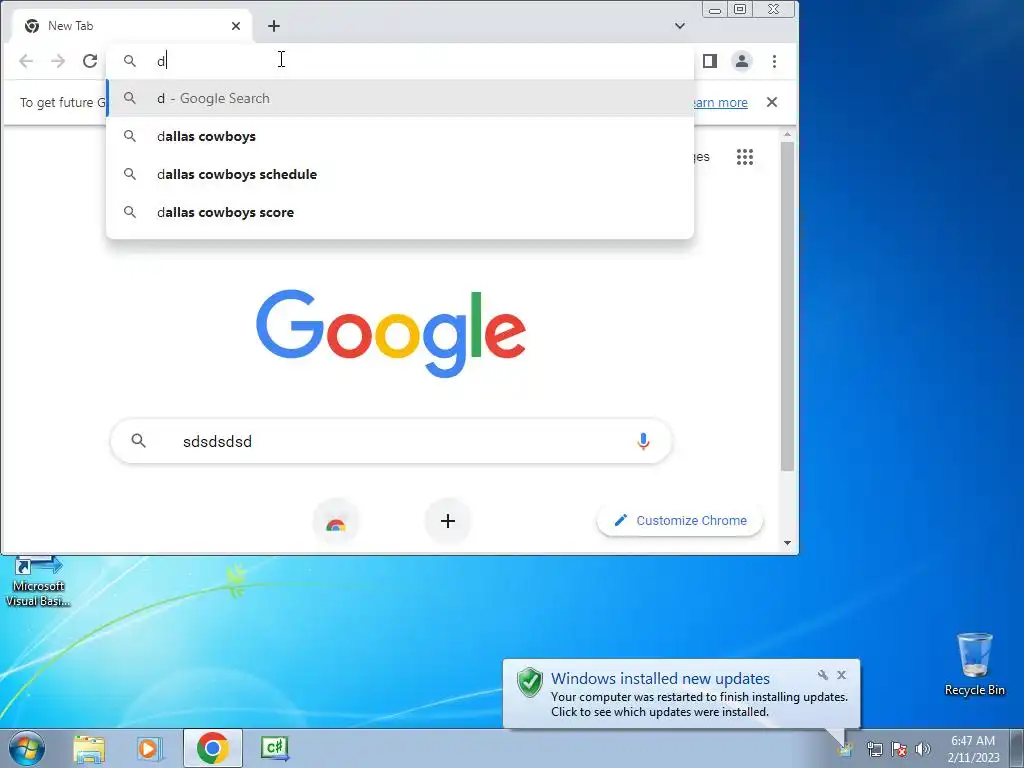Screen dimensions: 1024x768
Task: Click the page vertical scrollbar thumb
Action: coord(788,306)
